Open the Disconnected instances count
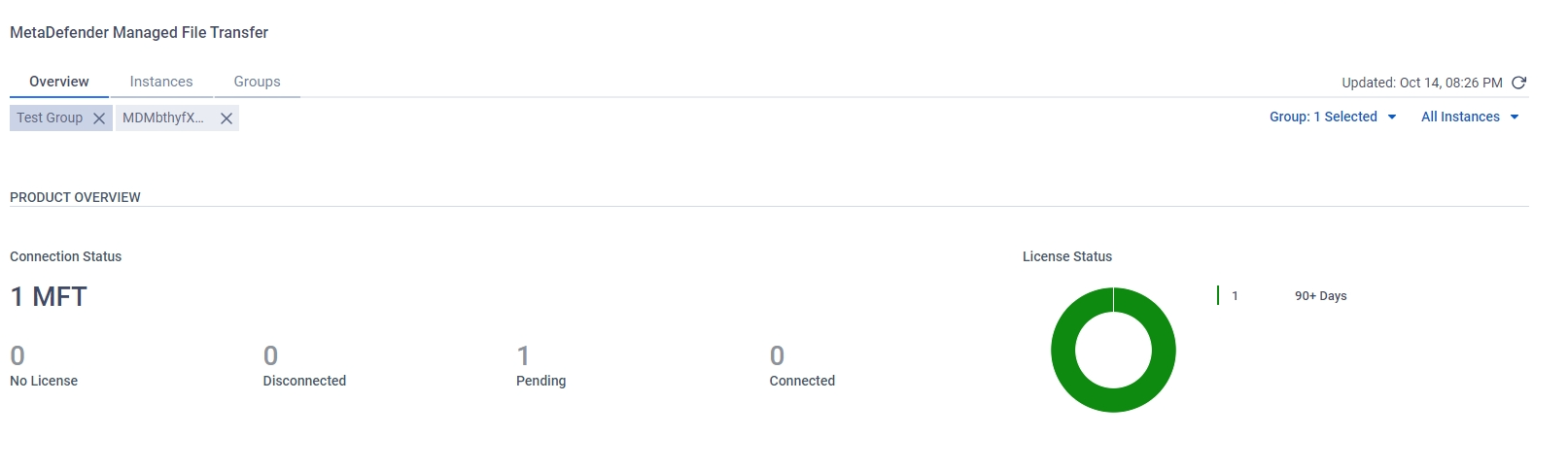 tap(270, 355)
